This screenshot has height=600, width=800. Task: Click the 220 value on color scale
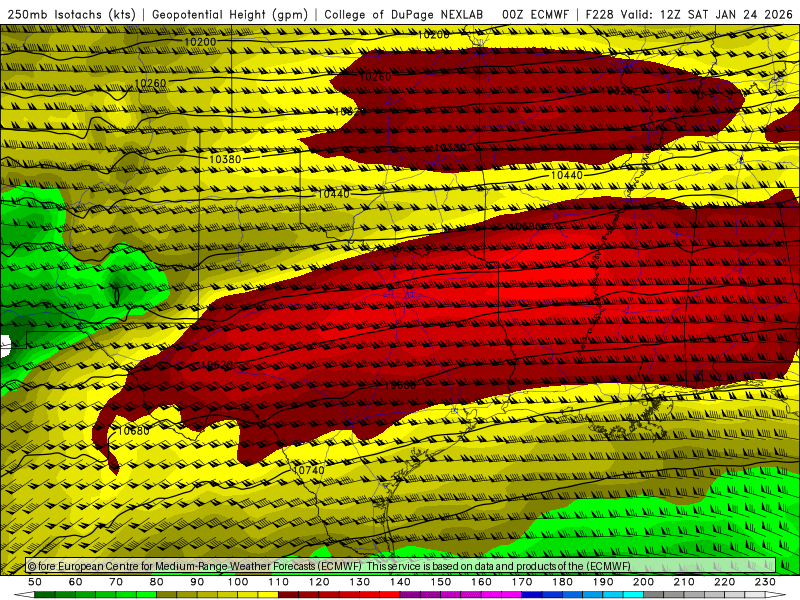point(724,582)
